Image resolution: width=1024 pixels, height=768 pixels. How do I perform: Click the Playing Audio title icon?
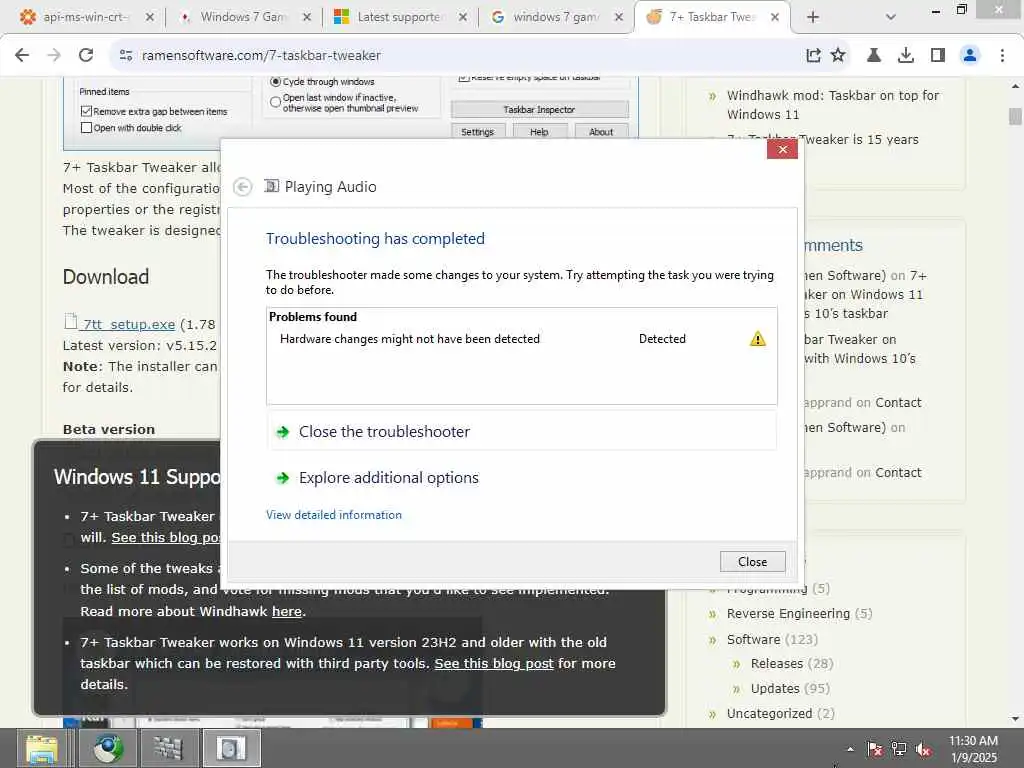point(271,187)
